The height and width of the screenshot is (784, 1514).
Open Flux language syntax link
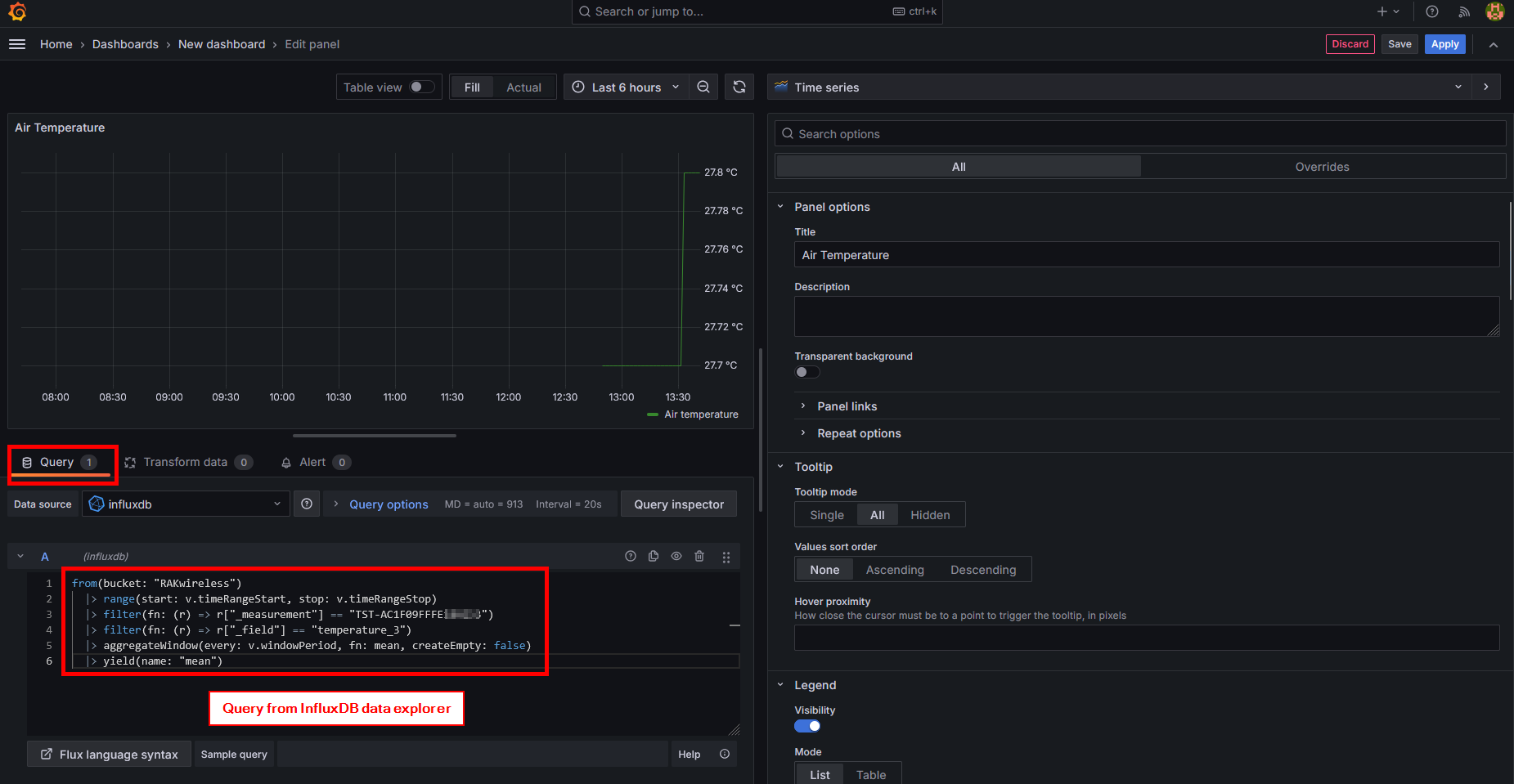[109, 754]
